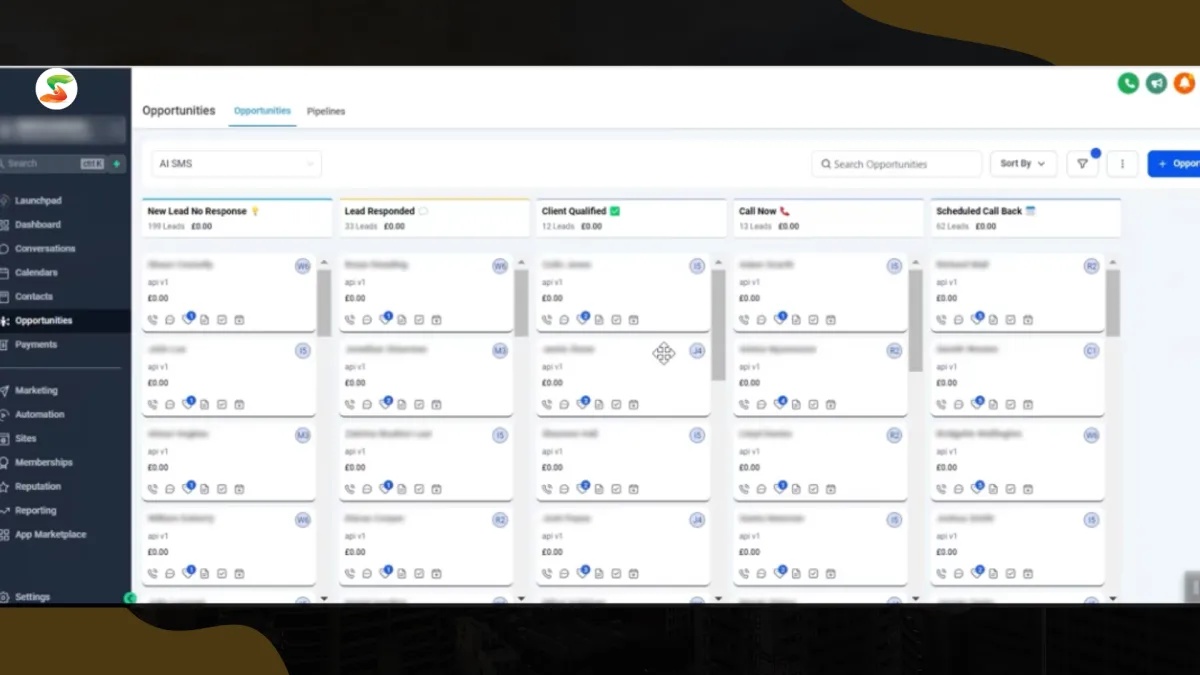Viewport: 1200px width, 675px height.
Task: Click scroll-down arrow in New Lead No Response column
Action: click(x=324, y=599)
